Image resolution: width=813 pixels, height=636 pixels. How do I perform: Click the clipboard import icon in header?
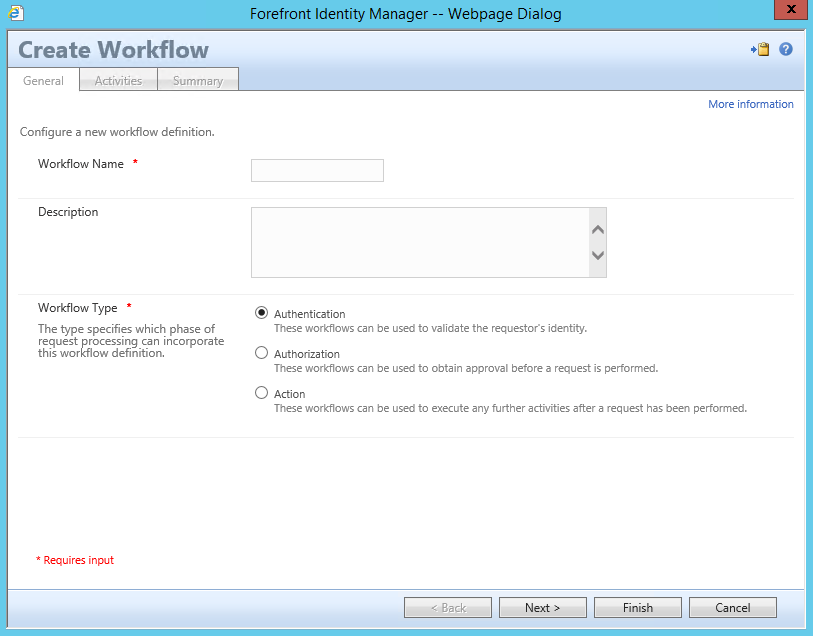click(760, 49)
